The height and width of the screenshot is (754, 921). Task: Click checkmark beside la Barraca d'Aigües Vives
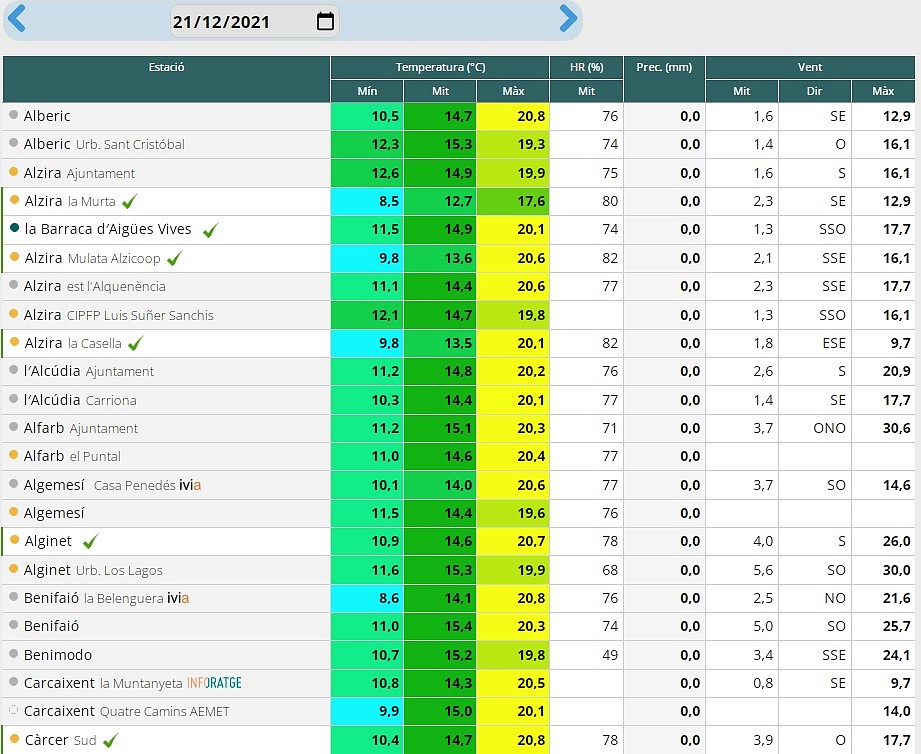point(210,230)
